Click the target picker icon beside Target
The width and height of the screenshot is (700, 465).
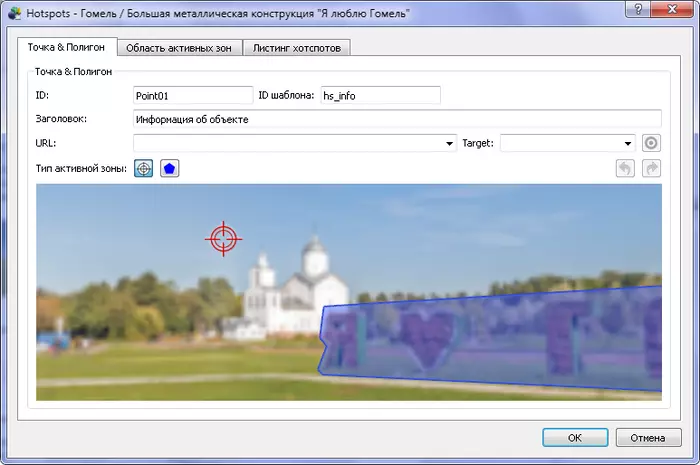[x=651, y=143]
